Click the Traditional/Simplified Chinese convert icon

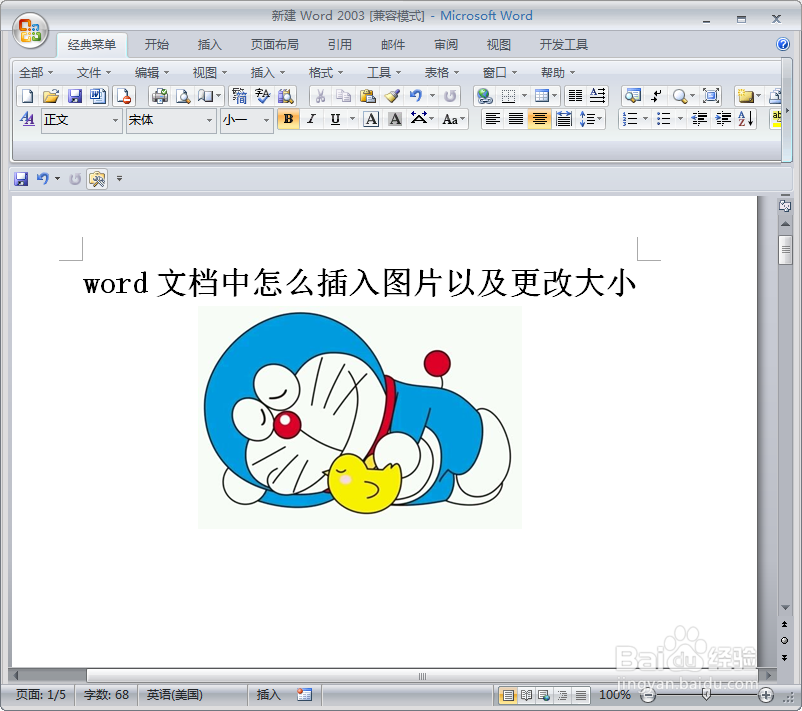pos(239,96)
